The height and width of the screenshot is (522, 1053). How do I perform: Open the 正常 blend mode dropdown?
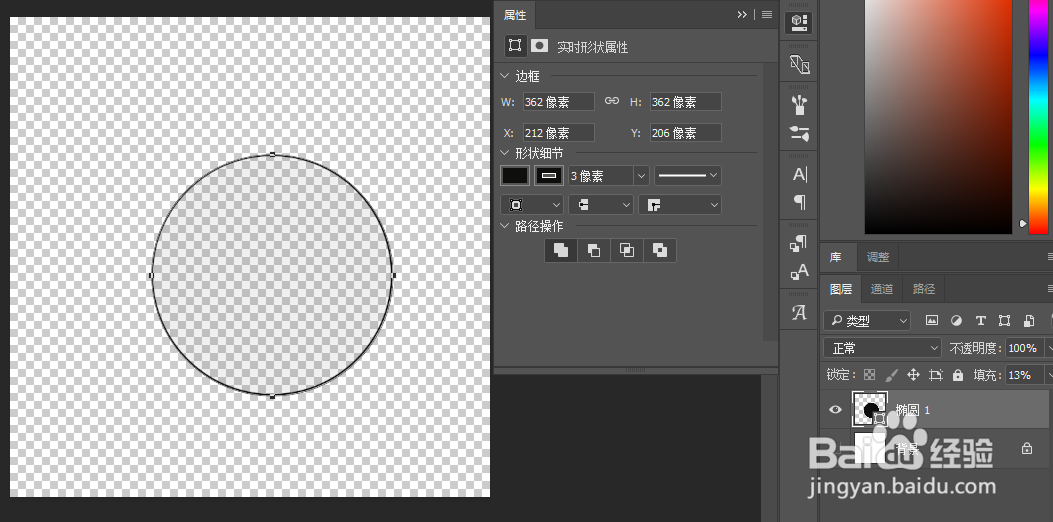(x=882, y=348)
